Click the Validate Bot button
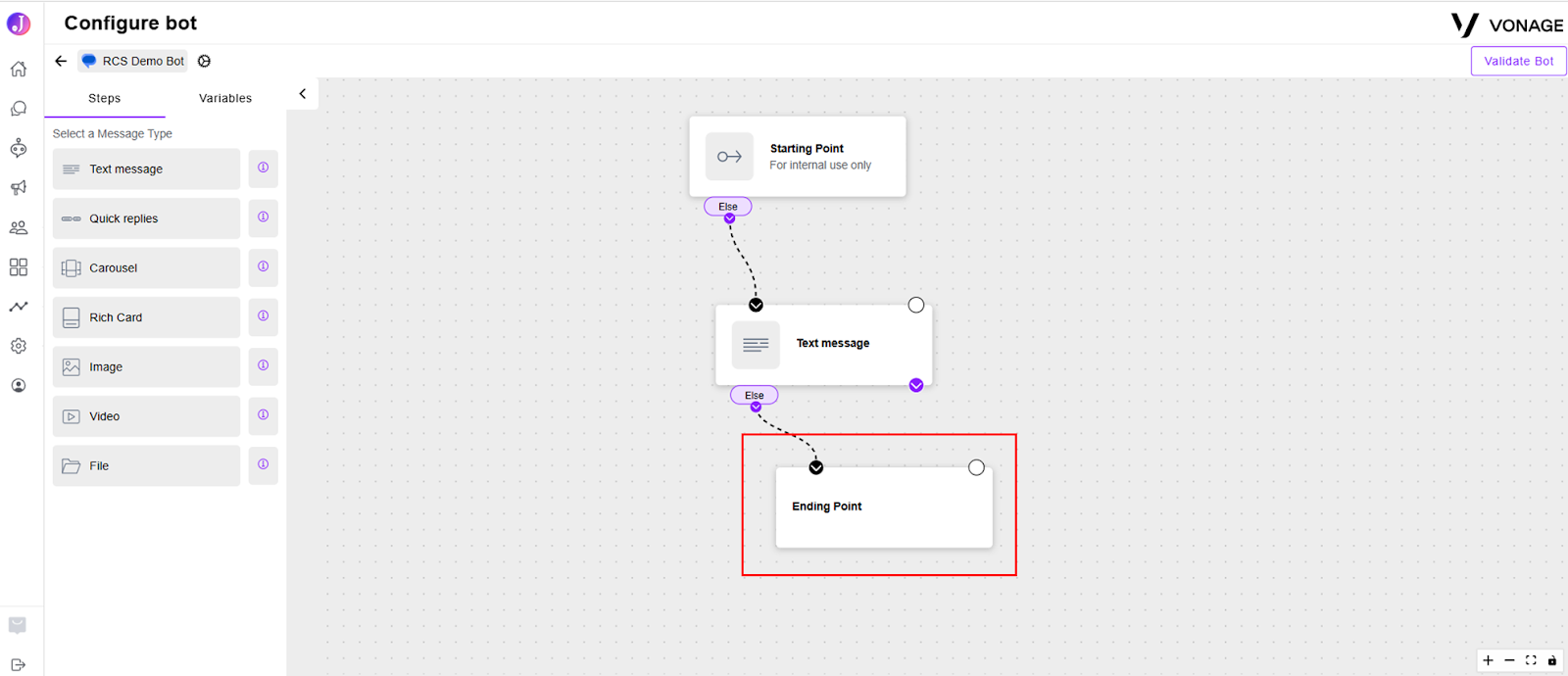 (x=1518, y=61)
